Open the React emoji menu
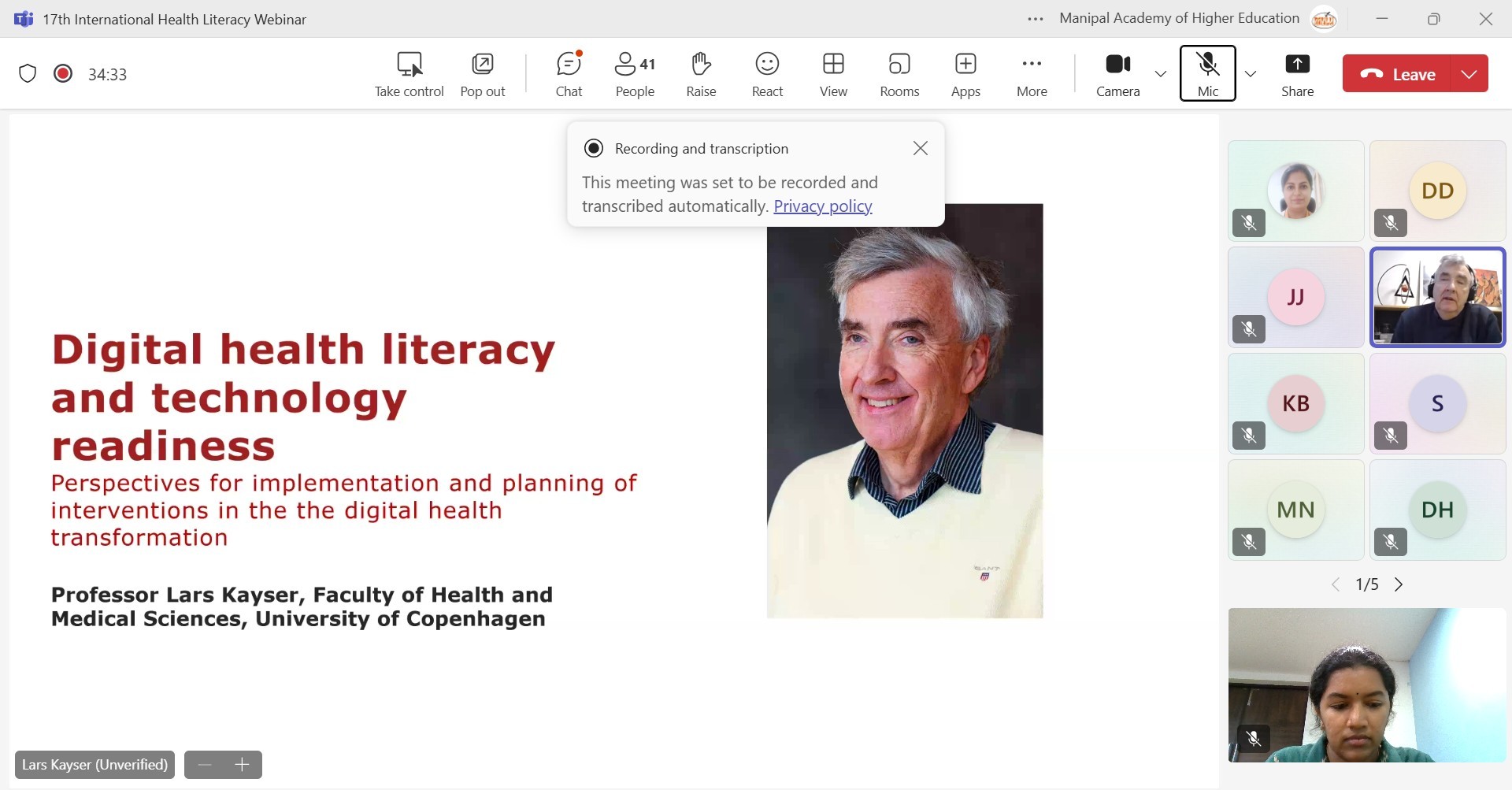 pyautogui.click(x=767, y=74)
